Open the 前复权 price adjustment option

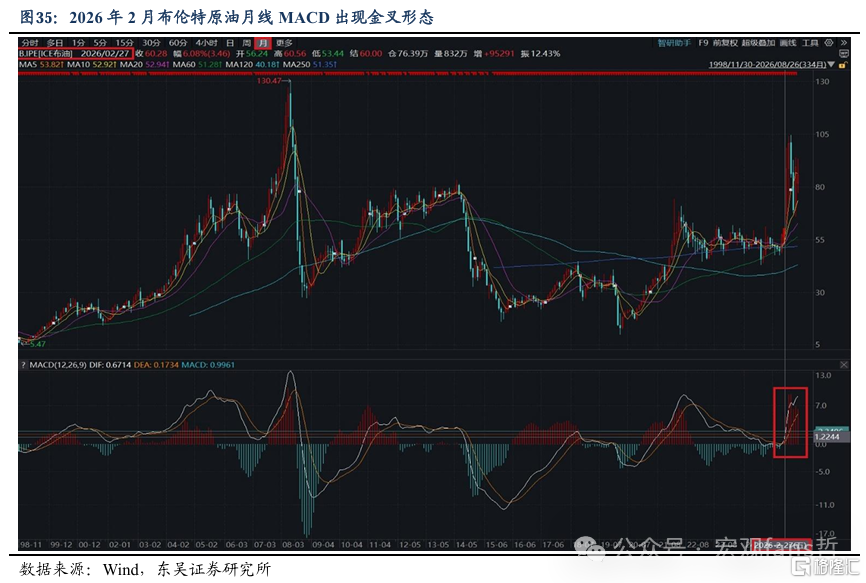[725, 43]
